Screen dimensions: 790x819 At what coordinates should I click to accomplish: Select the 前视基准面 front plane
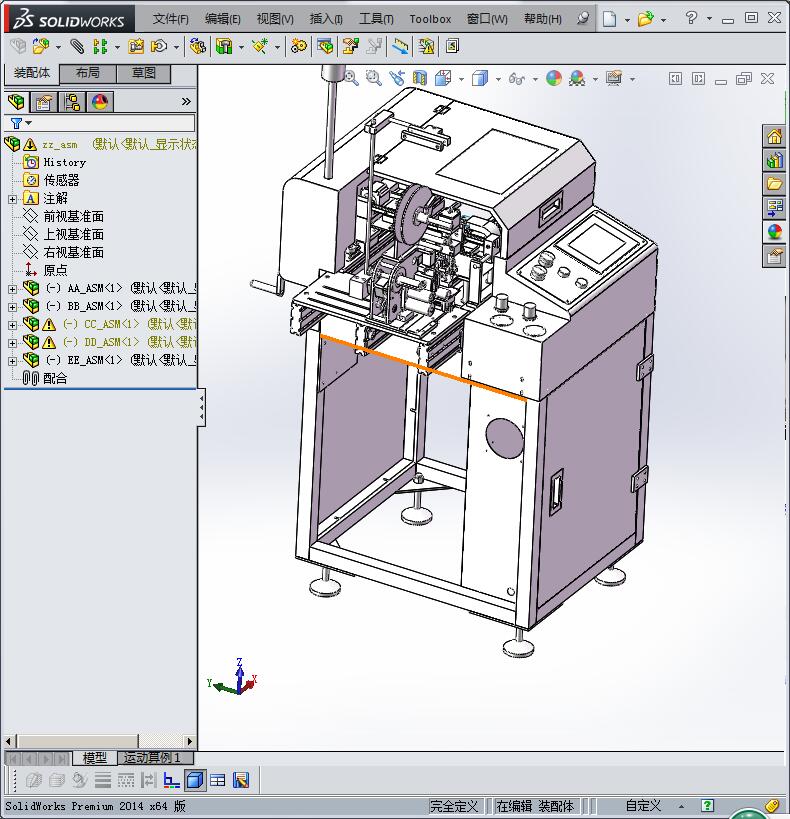(73, 216)
